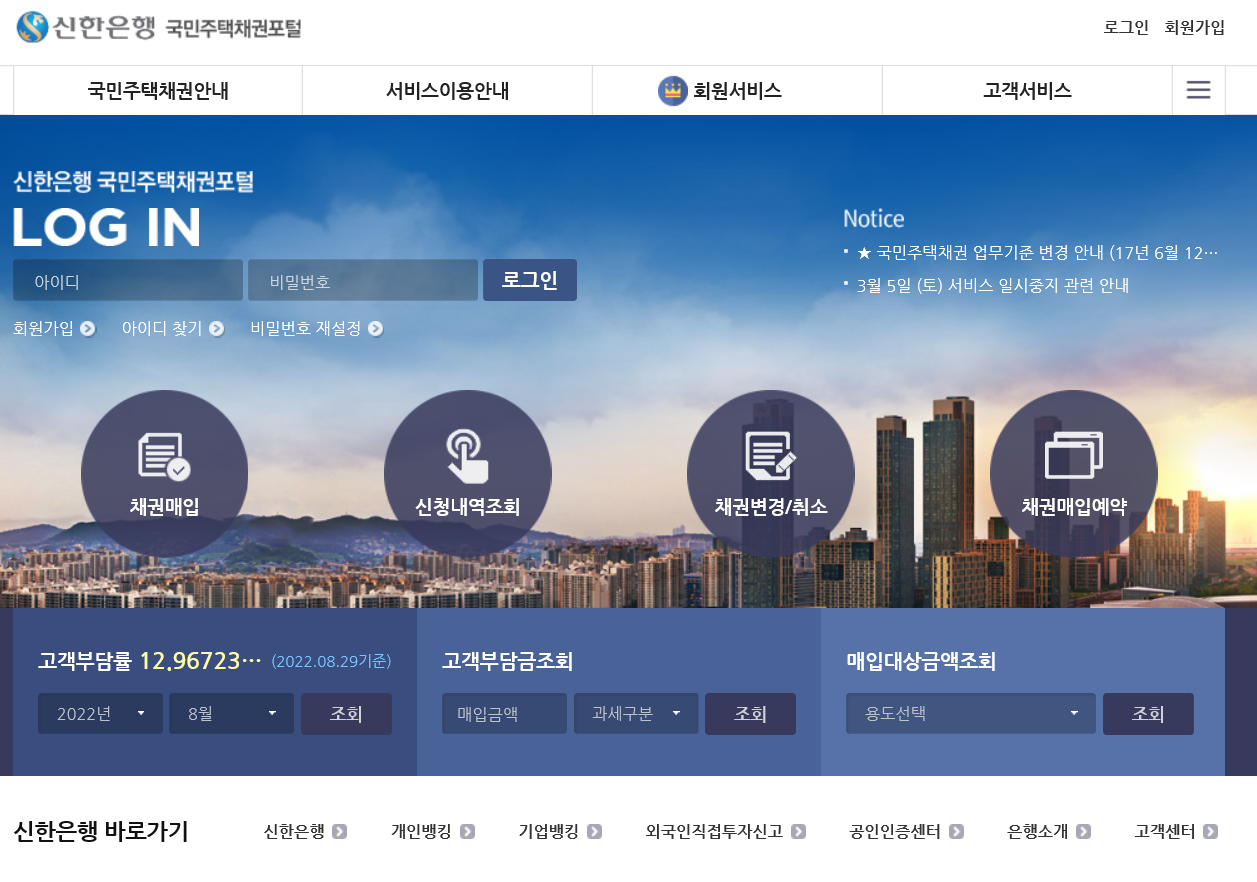1257x882 pixels.
Task: Focus the 비밀번호 input field
Action: [363, 280]
